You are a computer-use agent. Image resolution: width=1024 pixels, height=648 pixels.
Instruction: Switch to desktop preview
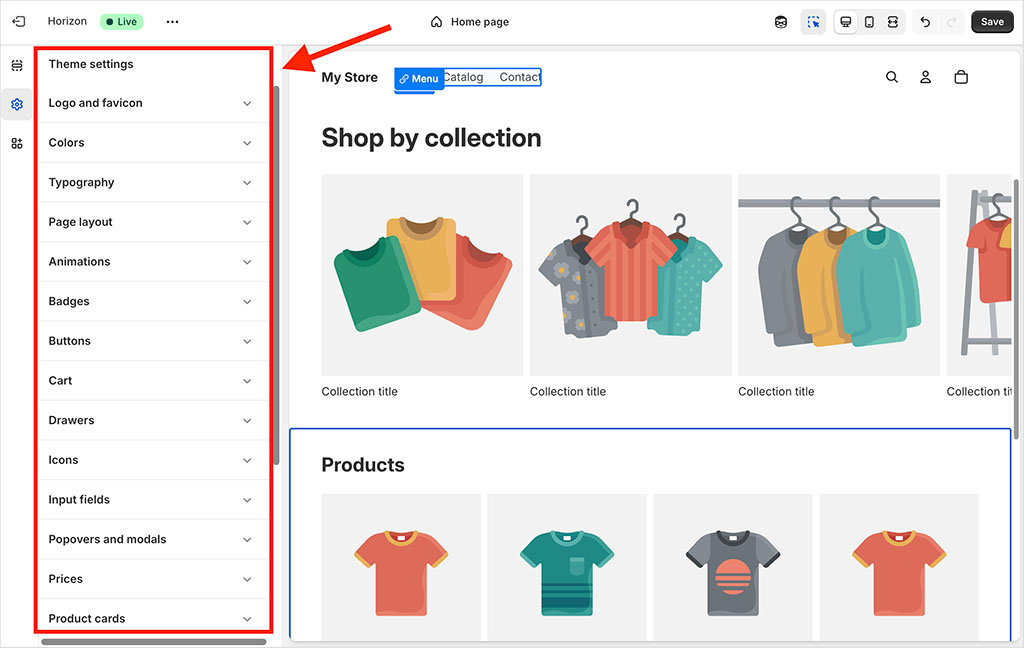point(846,22)
